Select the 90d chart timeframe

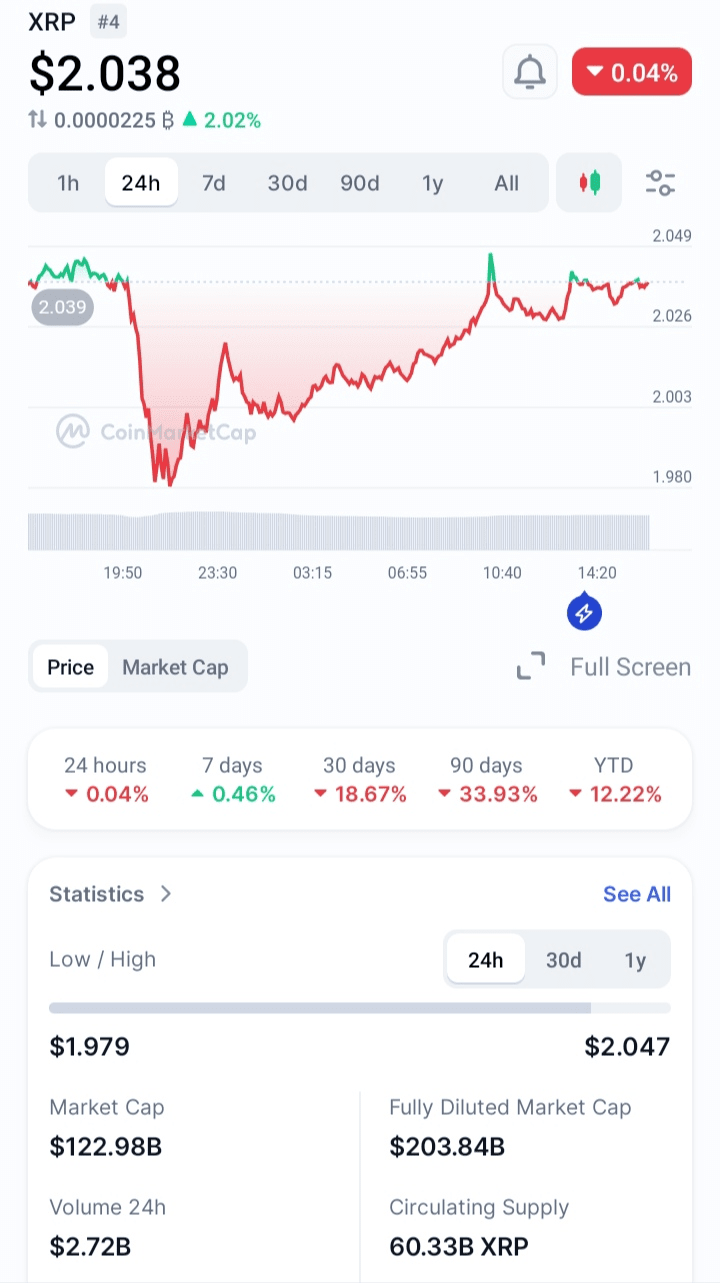(360, 183)
